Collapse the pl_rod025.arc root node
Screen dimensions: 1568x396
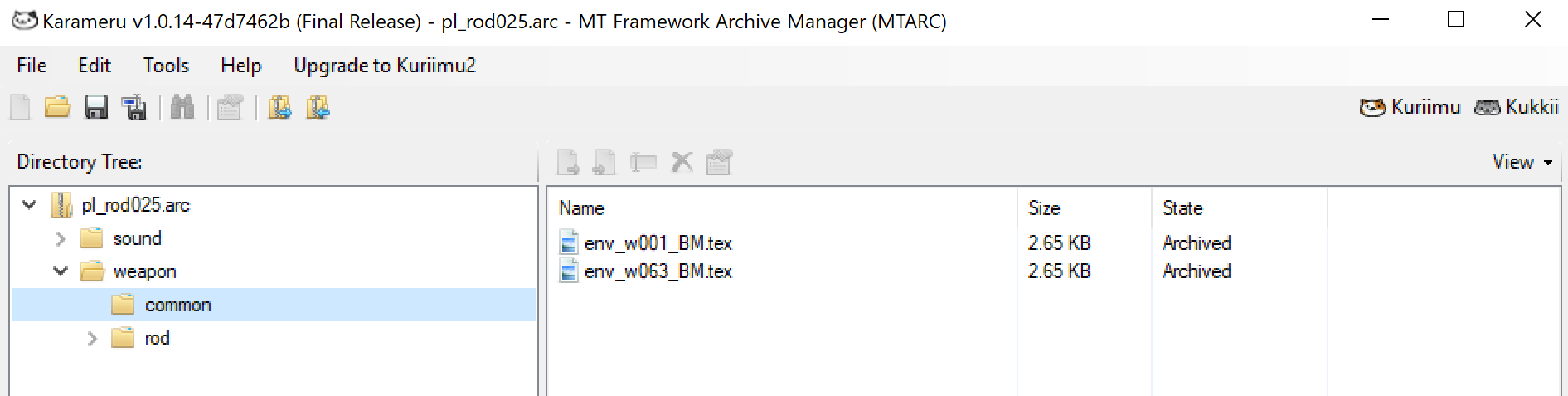point(30,204)
